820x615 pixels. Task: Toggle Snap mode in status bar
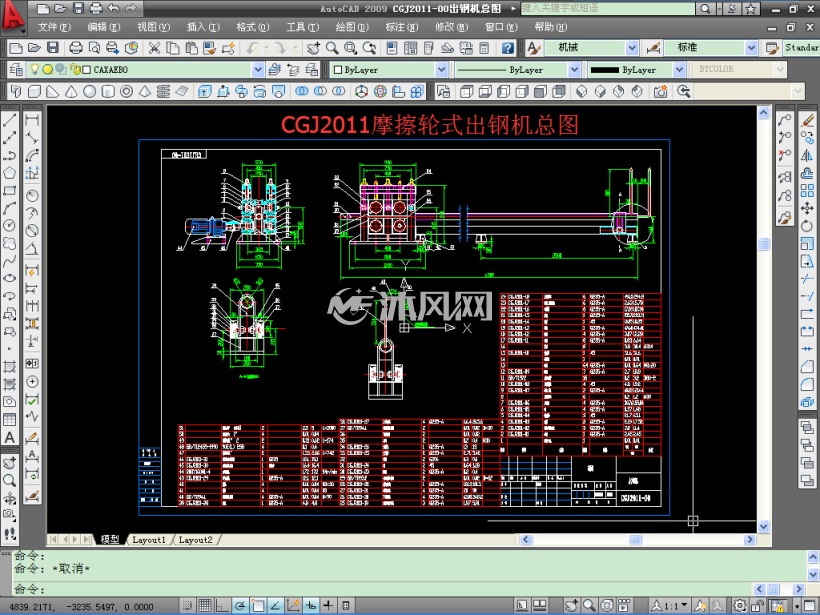pos(187,606)
